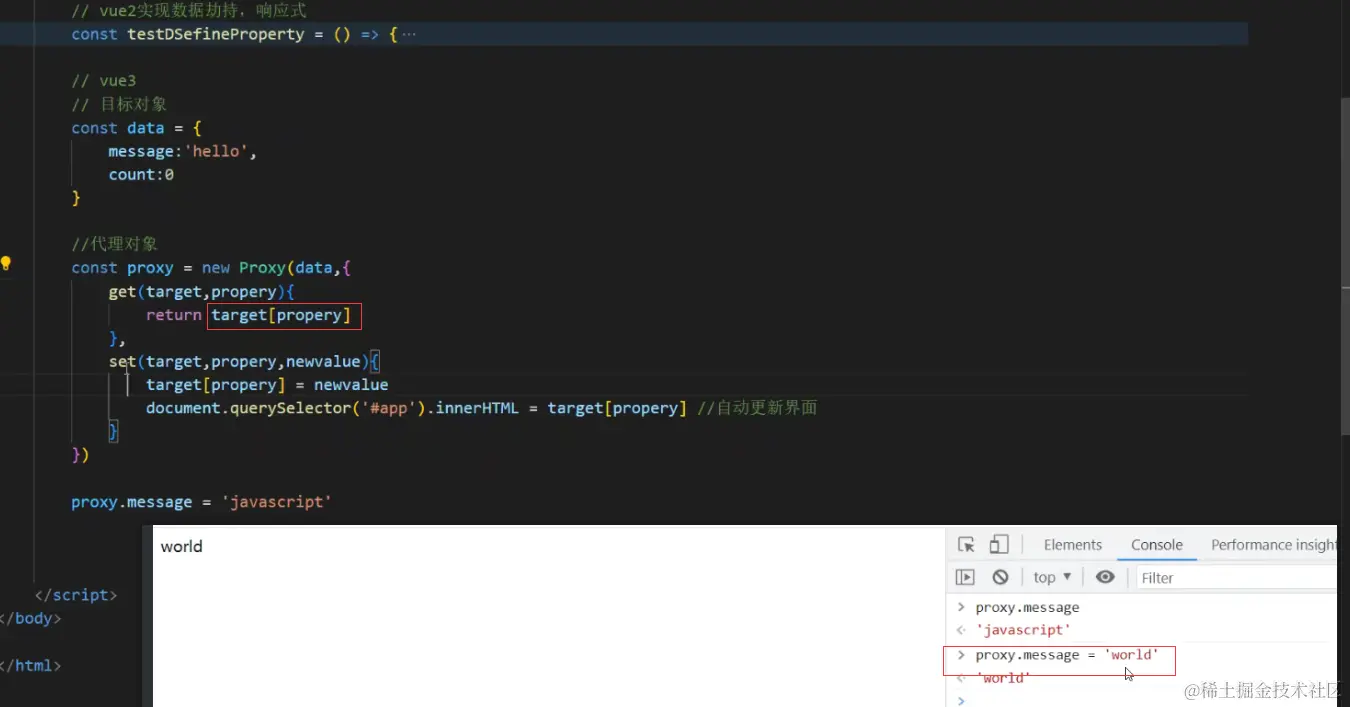Click the yellow lightbulb code action icon
The width and height of the screenshot is (1350, 707).
(6, 264)
